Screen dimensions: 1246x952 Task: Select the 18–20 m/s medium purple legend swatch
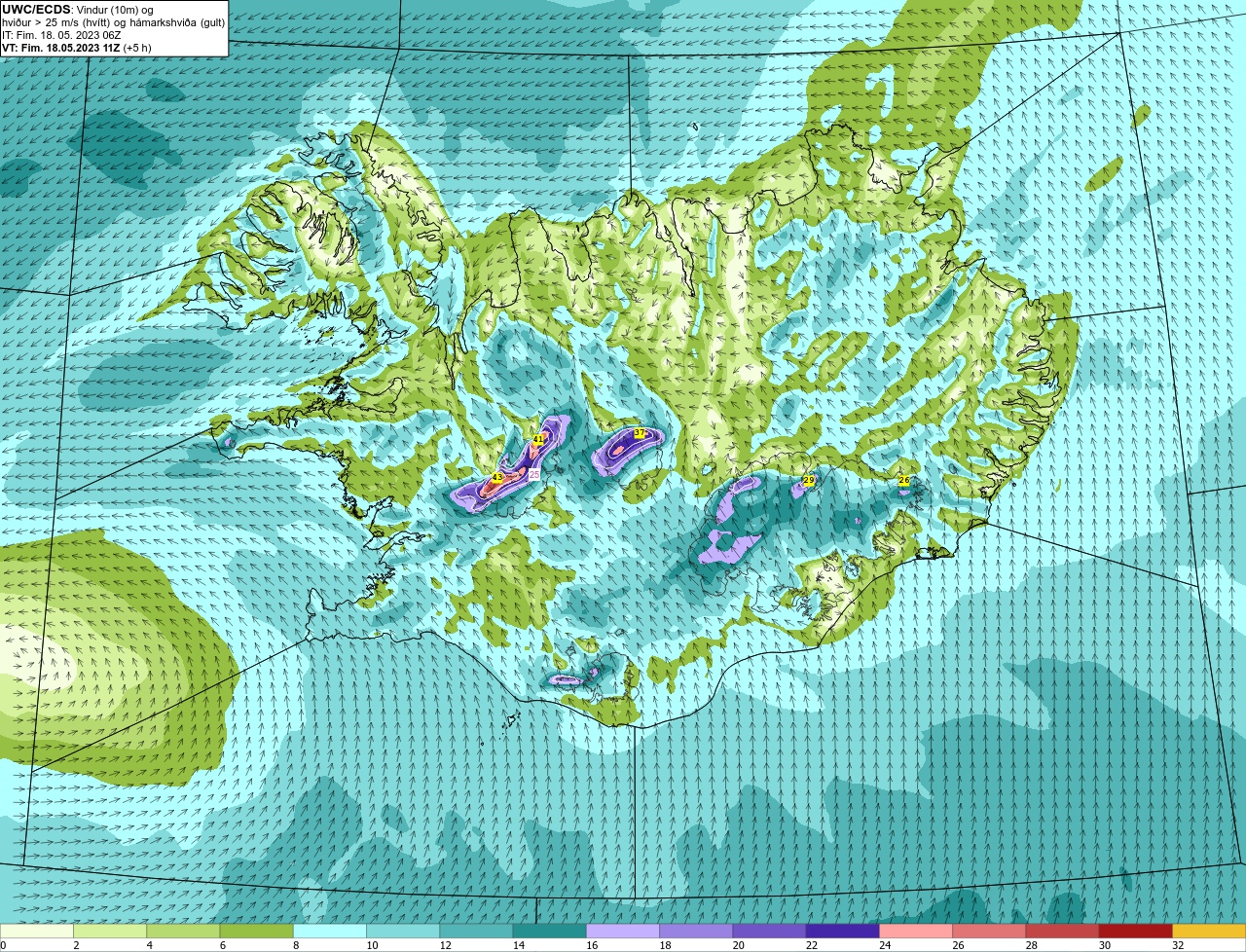click(x=696, y=931)
